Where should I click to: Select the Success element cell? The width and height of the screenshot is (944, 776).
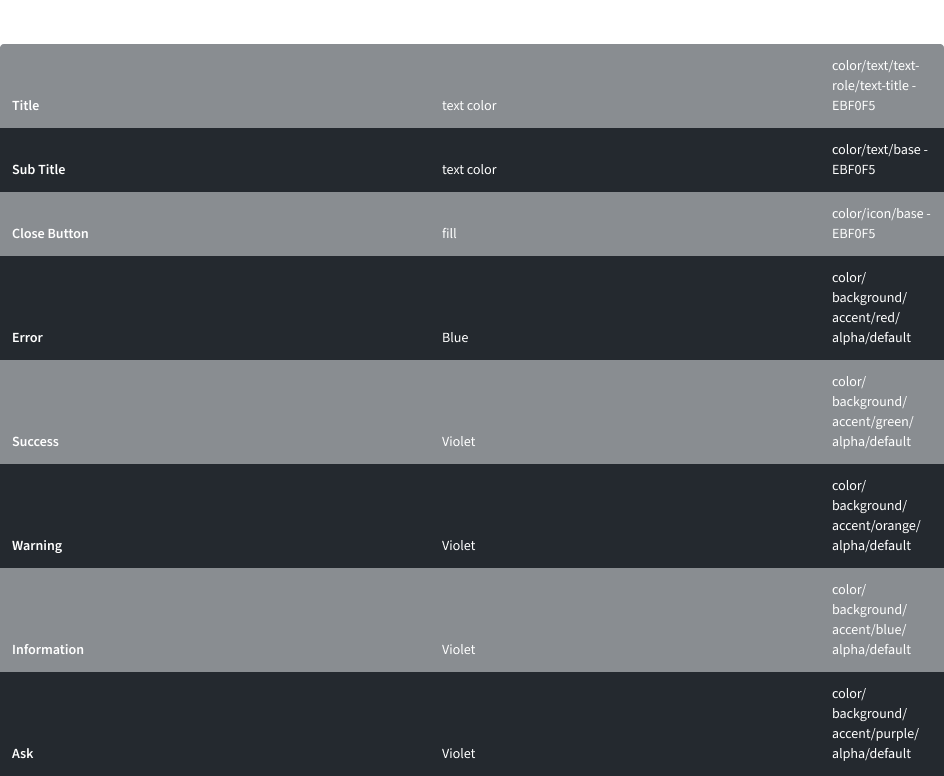click(x=36, y=441)
